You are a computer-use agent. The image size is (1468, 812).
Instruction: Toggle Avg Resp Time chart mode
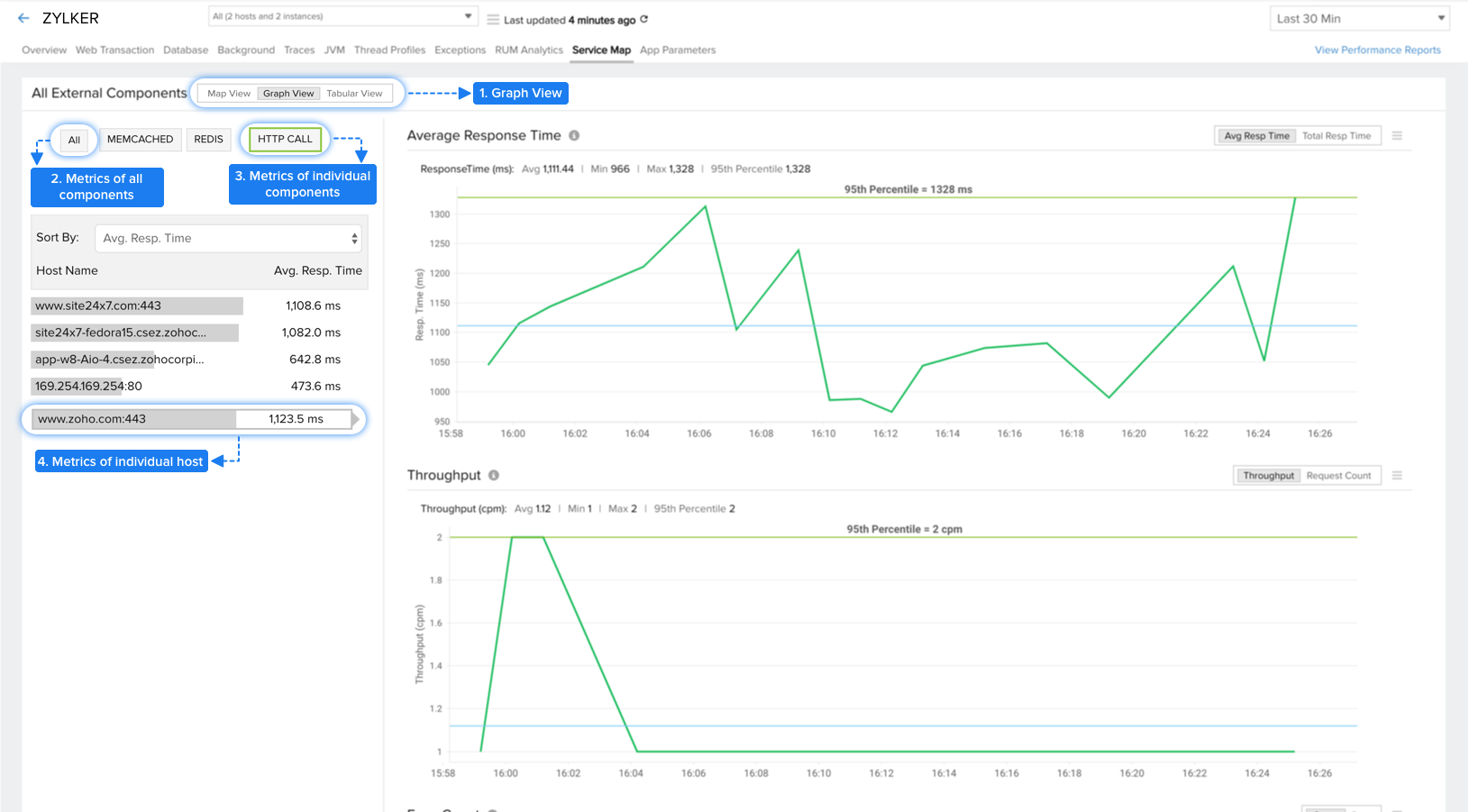point(1256,136)
